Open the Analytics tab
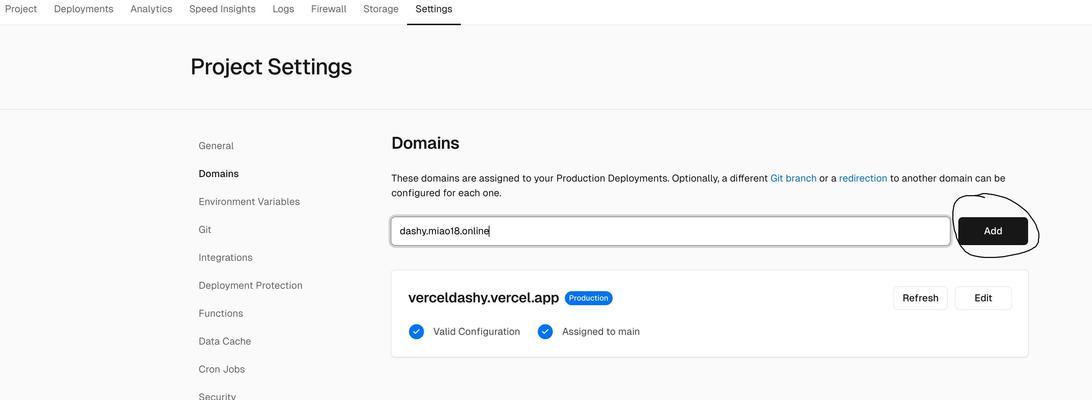The image size is (1092, 400). point(151,9)
